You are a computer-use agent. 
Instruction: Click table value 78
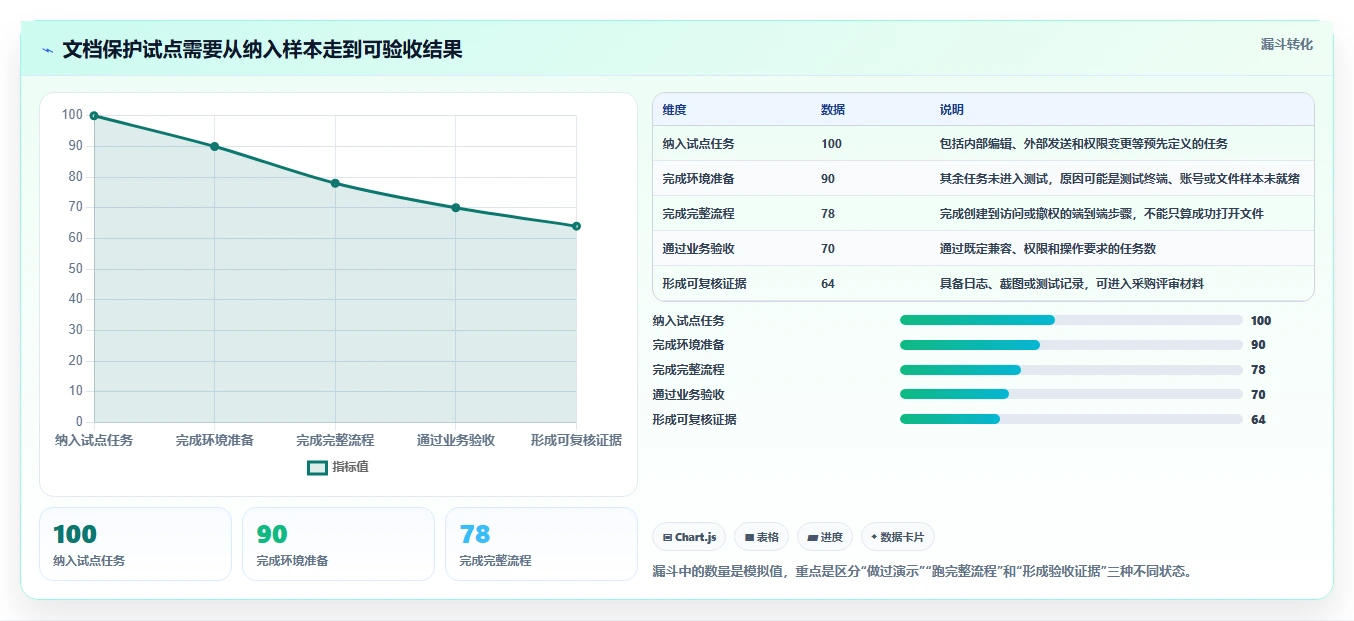(828, 214)
